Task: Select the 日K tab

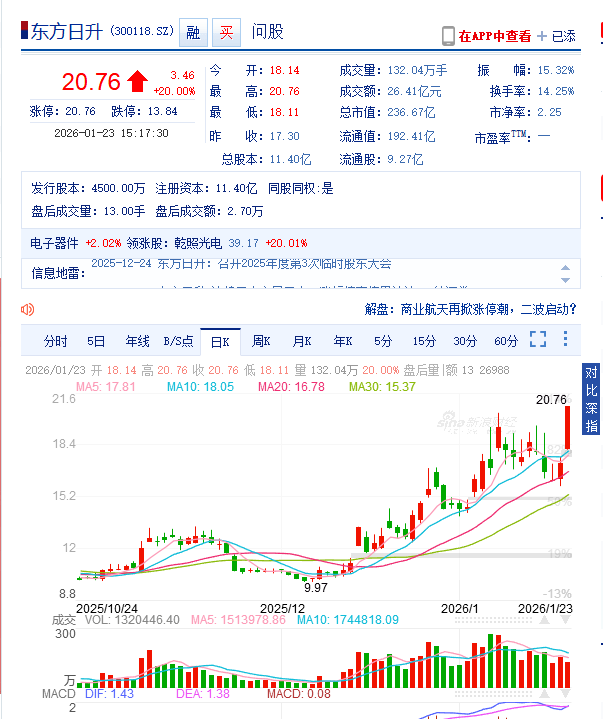Action: tap(220, 342)
